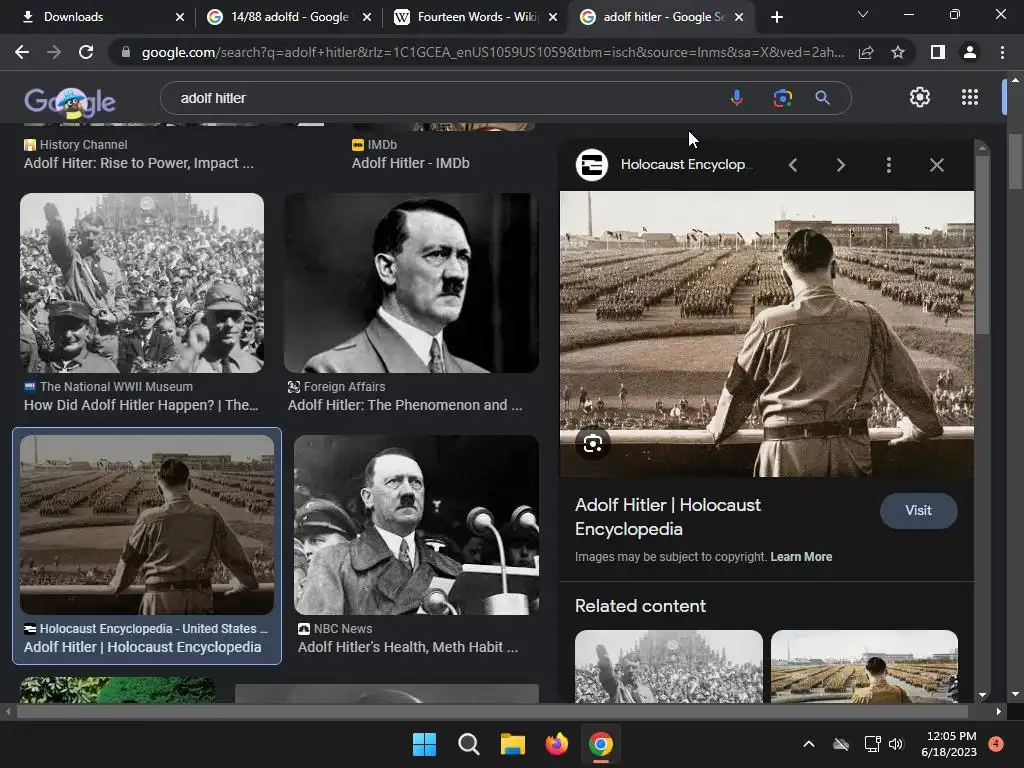Screen dimensions: 1024x768
Task: Open the tab search dropdown chevron
Action: (x=863, y=14)
